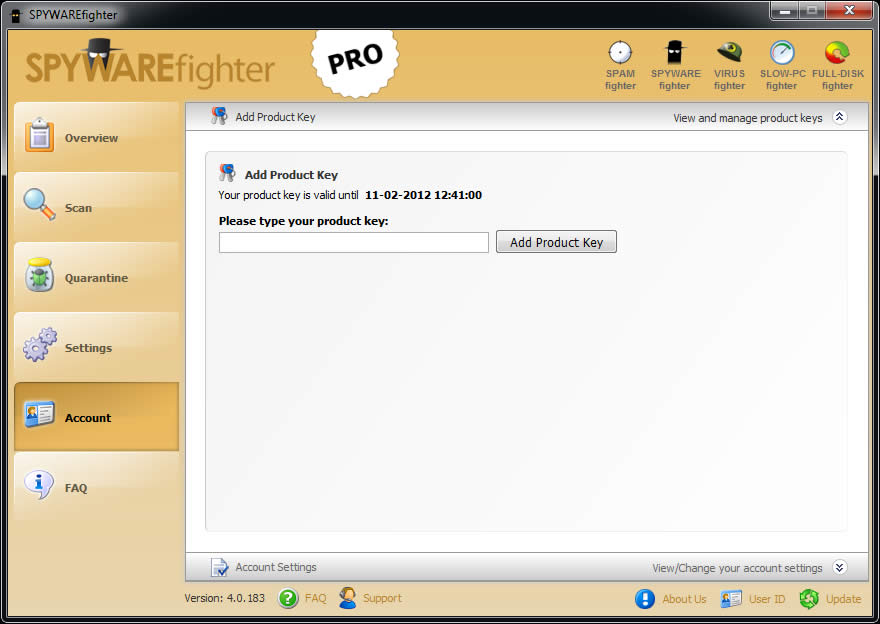The image size is (880, 624).
Task: Click the blue exclamation About icon
Action: [x=645, y=599]
